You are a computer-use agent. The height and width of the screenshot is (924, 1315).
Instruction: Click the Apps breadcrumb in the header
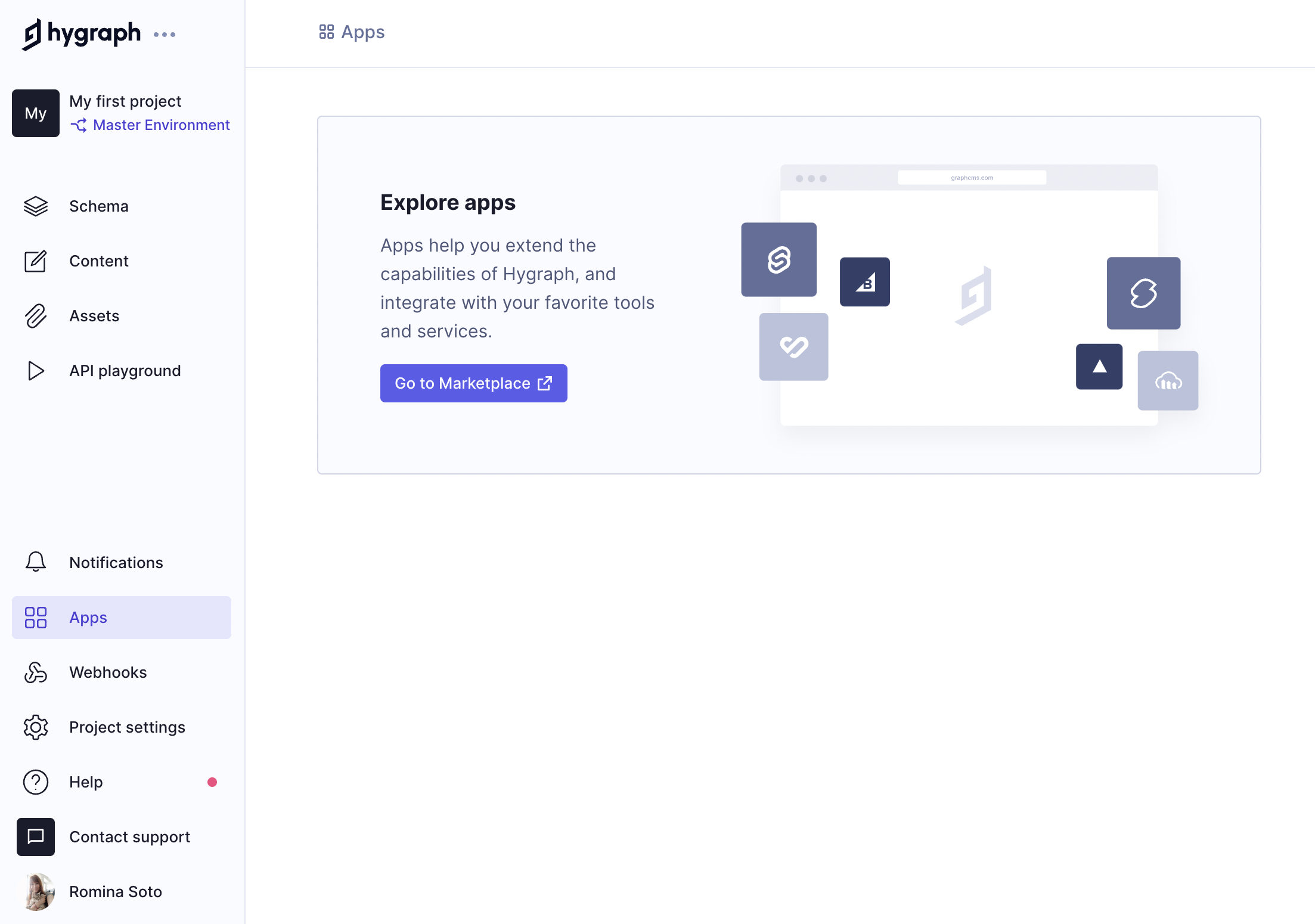click(352, 32)
